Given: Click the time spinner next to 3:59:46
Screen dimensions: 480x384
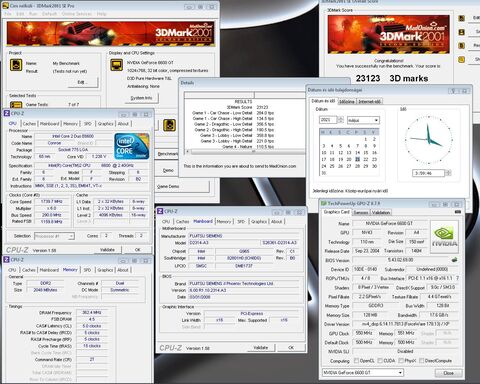Looking at the screenshot, I should coord(448,173).
